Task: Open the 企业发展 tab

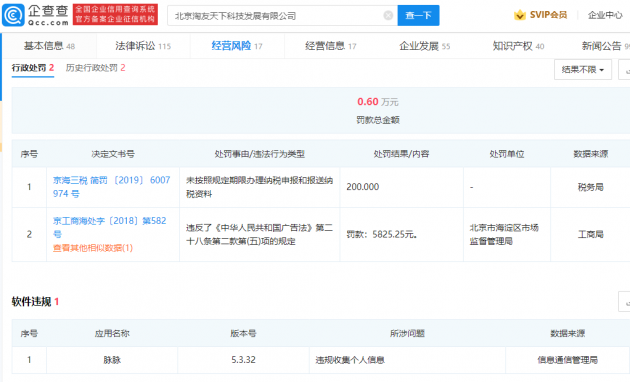Action: [424, 46]
